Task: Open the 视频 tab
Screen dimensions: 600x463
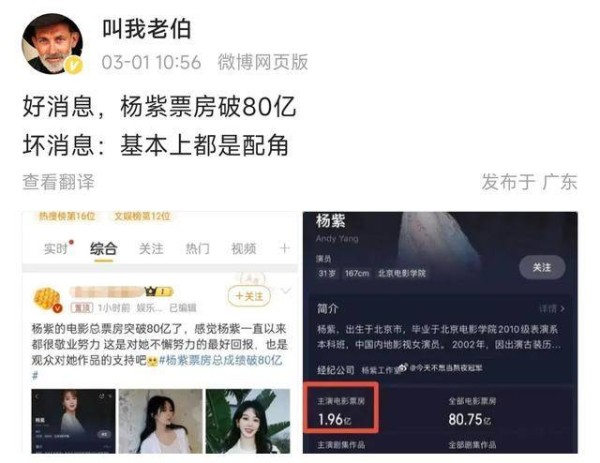Action: tap(244, 249)
